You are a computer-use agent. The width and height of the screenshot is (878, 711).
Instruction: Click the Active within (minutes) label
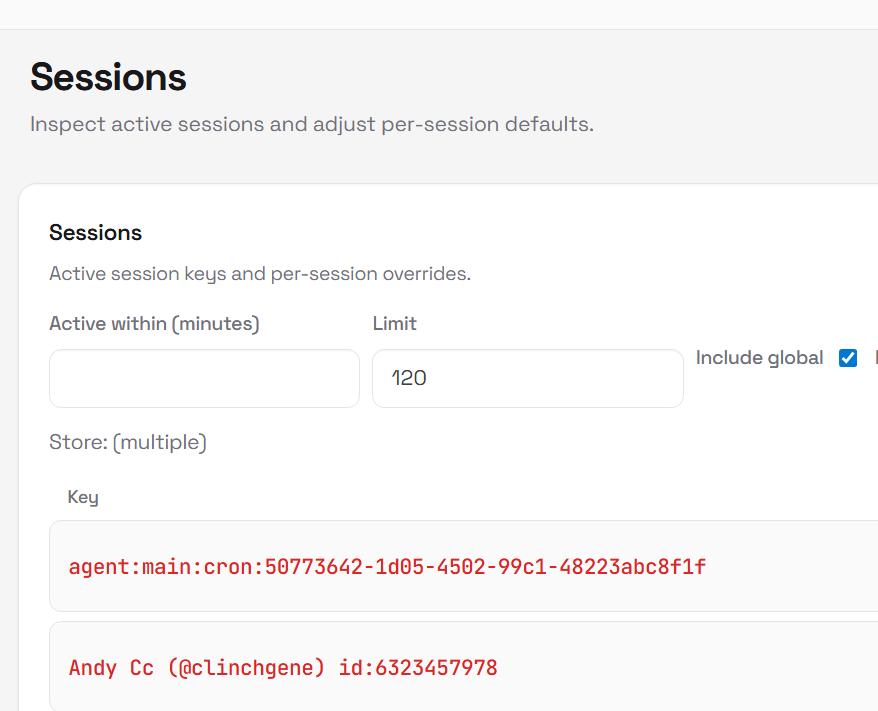154,324
